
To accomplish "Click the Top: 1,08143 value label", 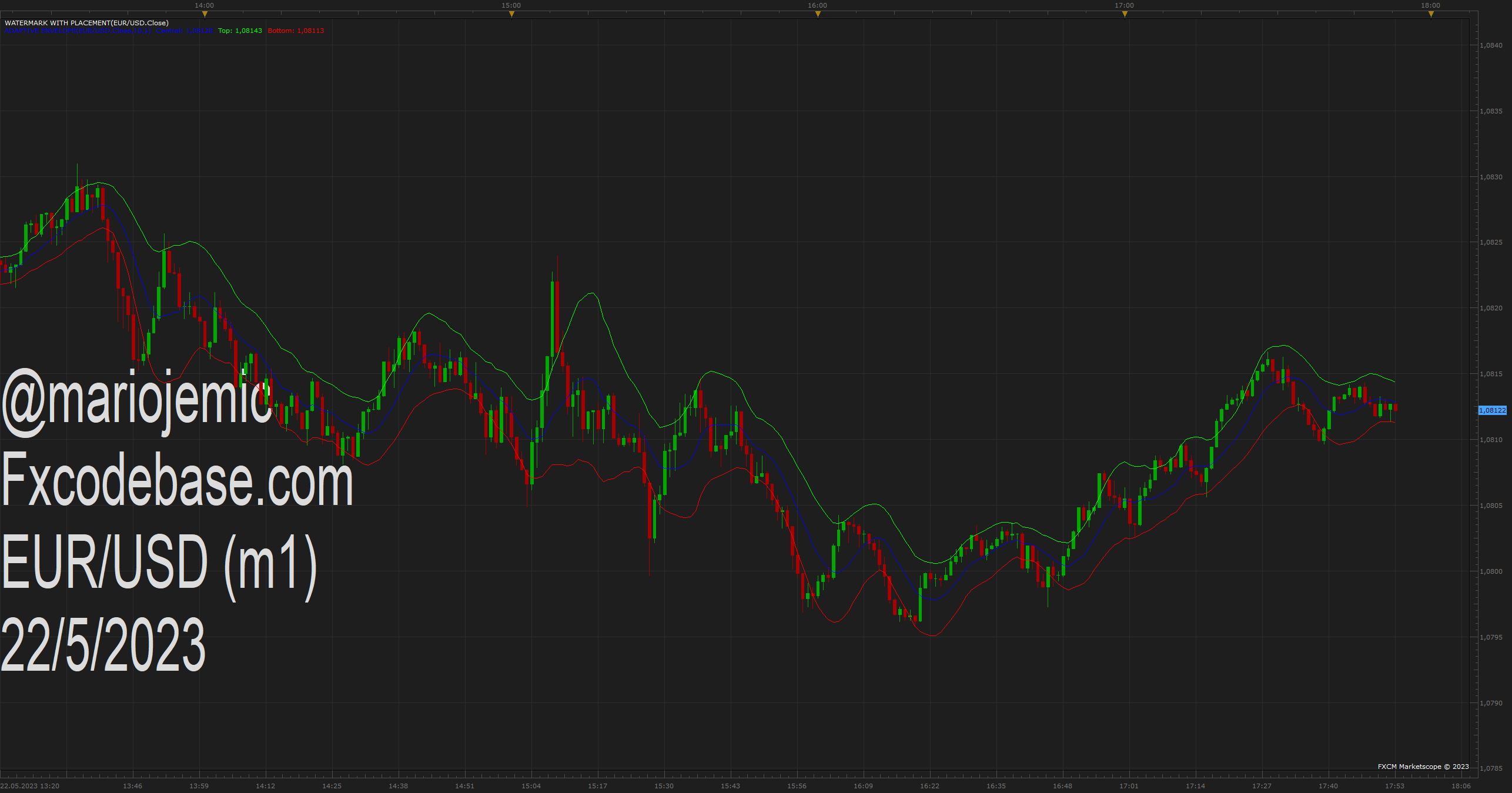I will pyautogui.click(x=240, y=31).
